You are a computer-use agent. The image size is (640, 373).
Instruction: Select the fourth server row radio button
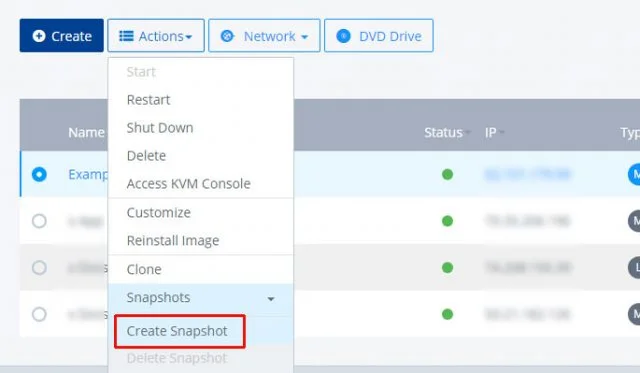tap(39, 314)
